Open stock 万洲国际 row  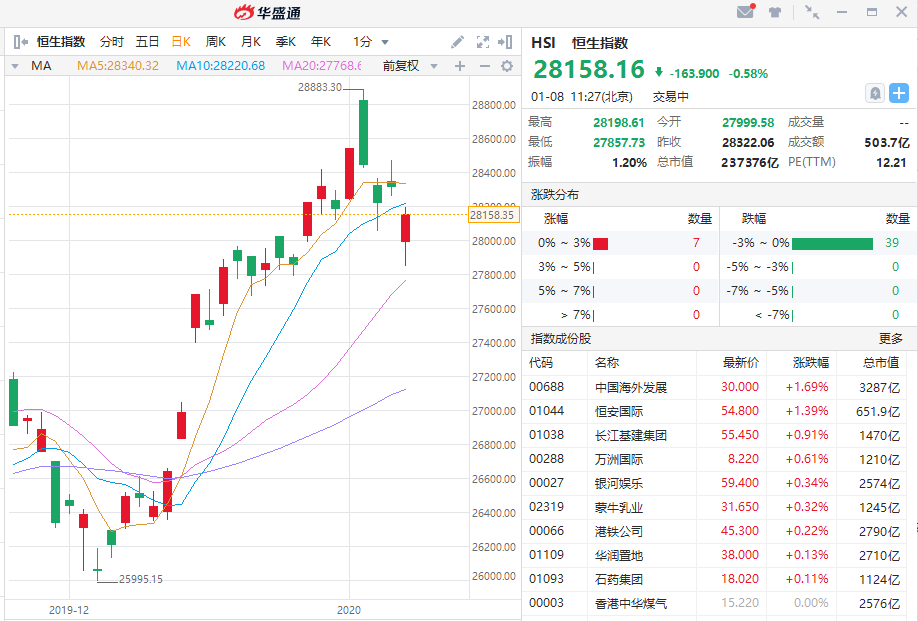point(714,459)
